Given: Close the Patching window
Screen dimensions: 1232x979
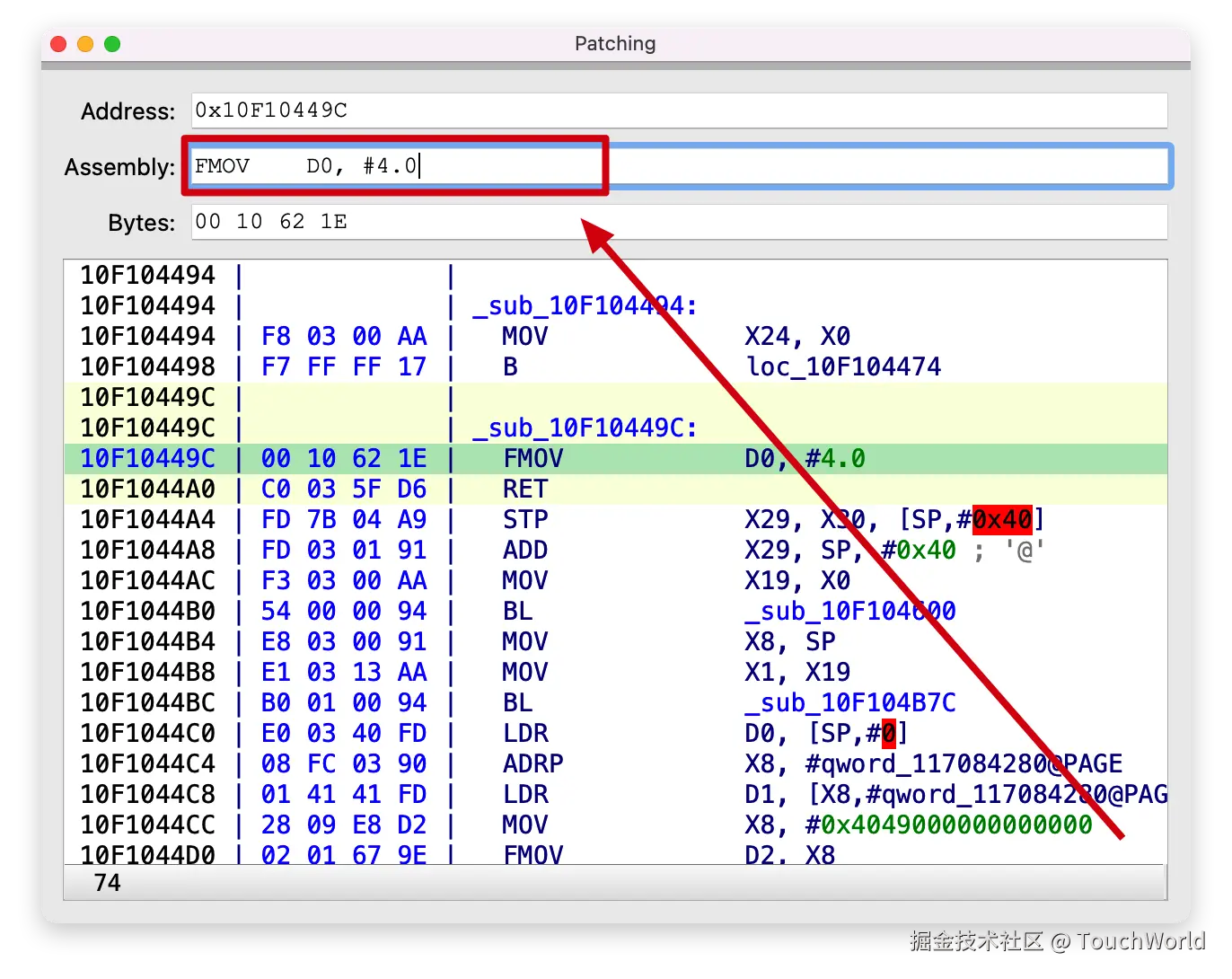Looking at the screenshot, I should pyautogui.click(x=58, y=44).
